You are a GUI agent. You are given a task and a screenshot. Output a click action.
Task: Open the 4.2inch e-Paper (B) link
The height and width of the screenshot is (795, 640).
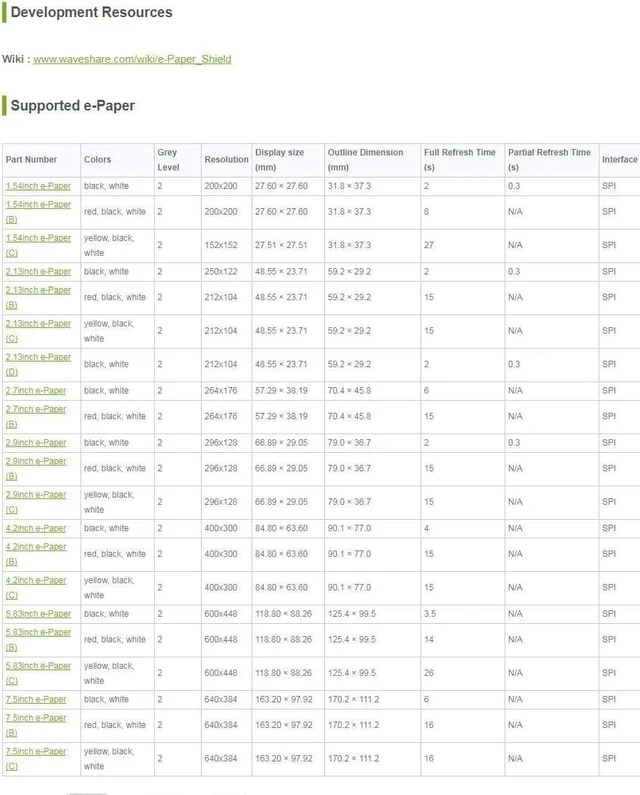pos(35,554)
